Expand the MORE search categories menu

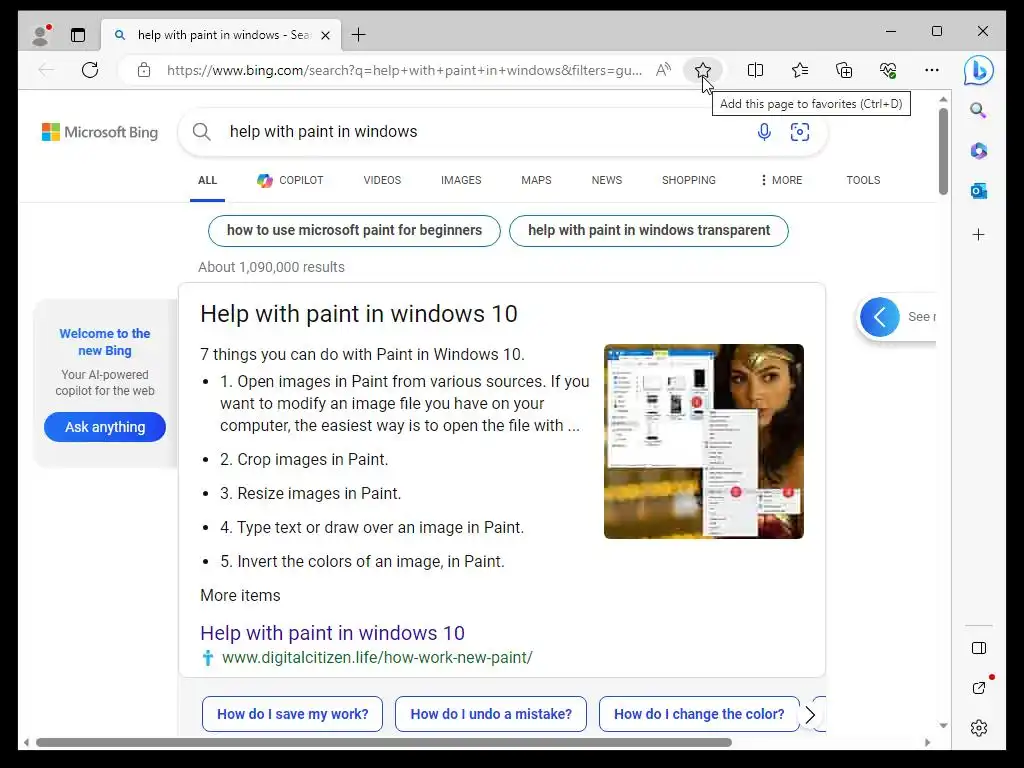(x=781, y=180)
